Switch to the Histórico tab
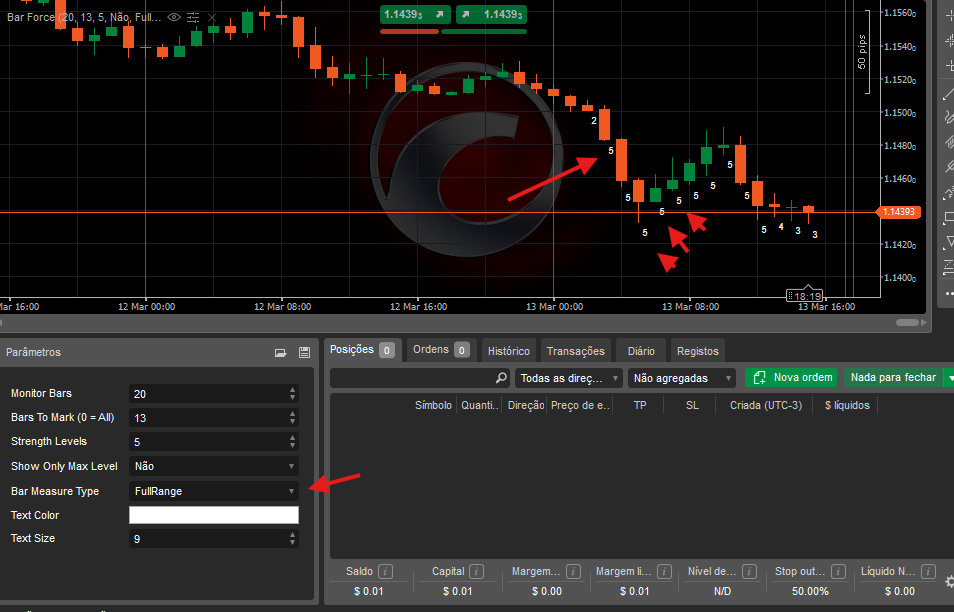Viewport: 954px width, 612px height. tap(508, 351)
